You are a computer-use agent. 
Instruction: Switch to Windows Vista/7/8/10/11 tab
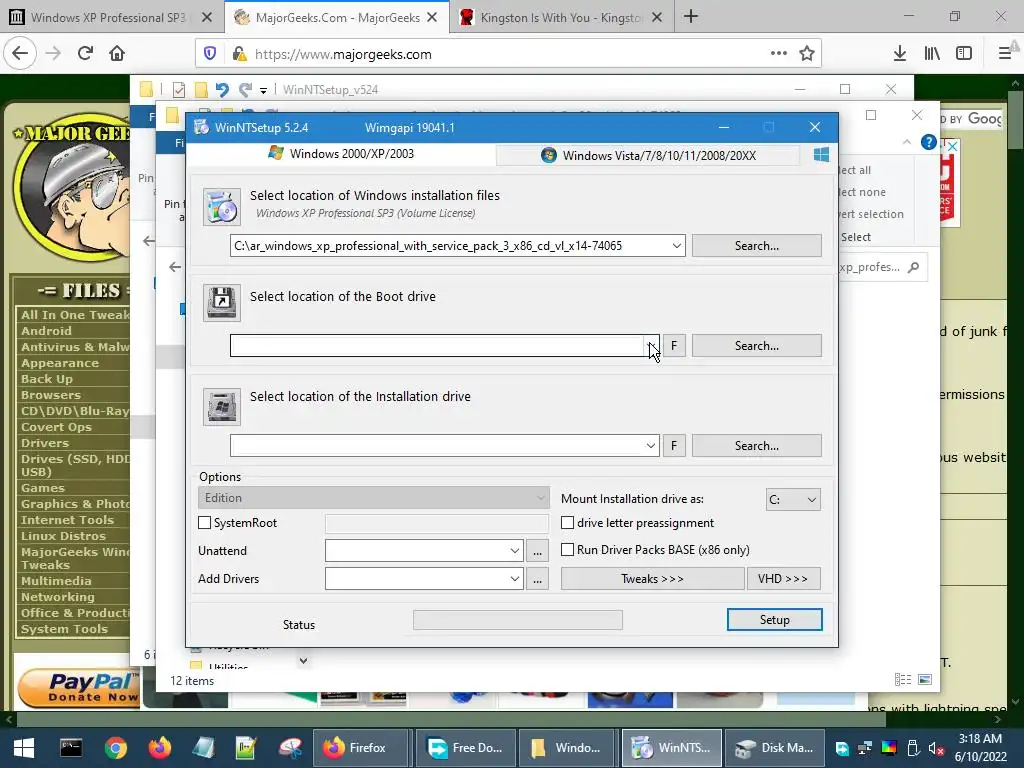click(648, 155)
